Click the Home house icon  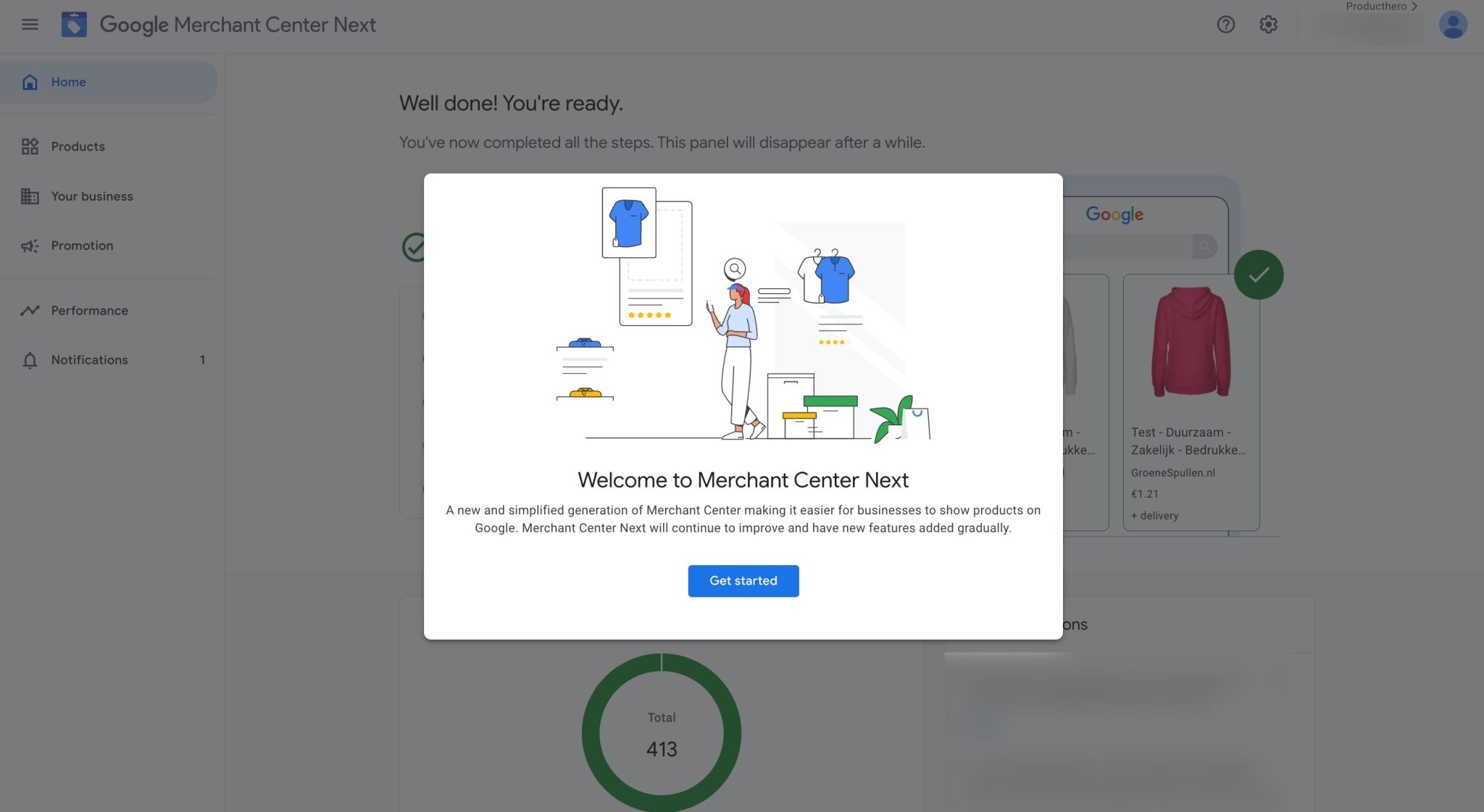[x=30, y=82]
